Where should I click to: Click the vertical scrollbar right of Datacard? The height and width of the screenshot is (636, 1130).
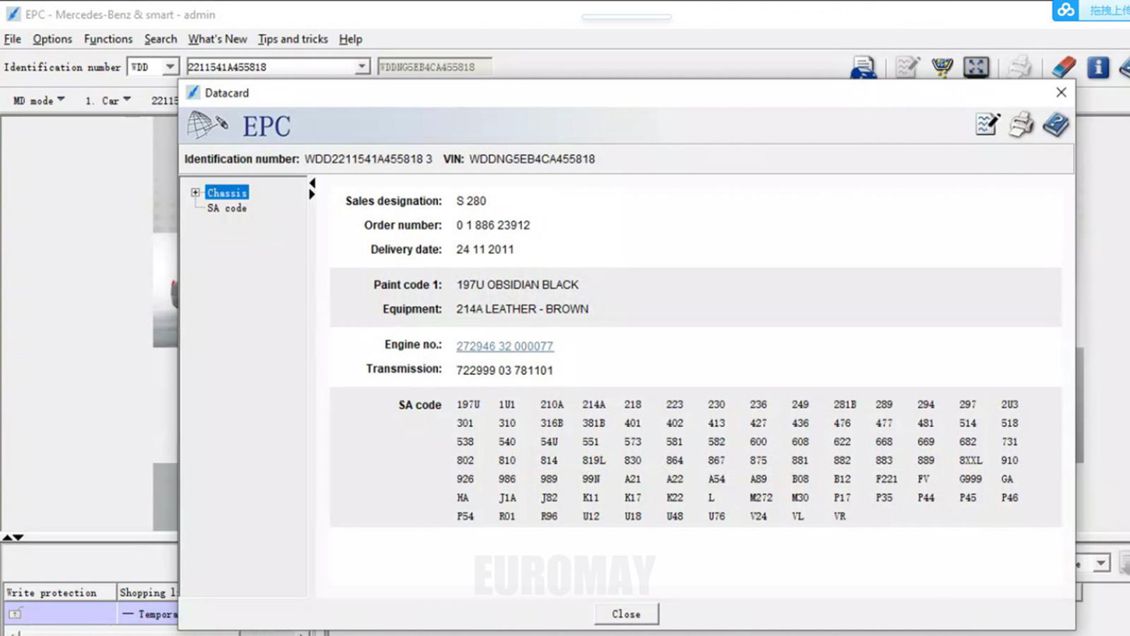point(1080,405)
